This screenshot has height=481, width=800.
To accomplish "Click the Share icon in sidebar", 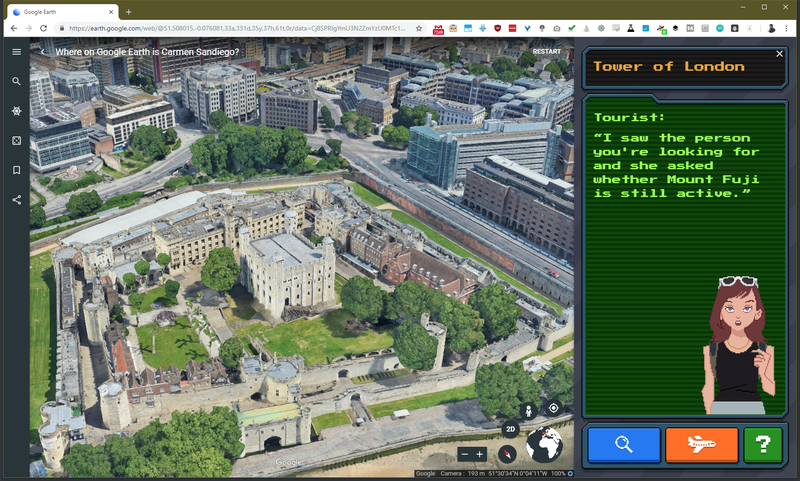I will point(16,199).
